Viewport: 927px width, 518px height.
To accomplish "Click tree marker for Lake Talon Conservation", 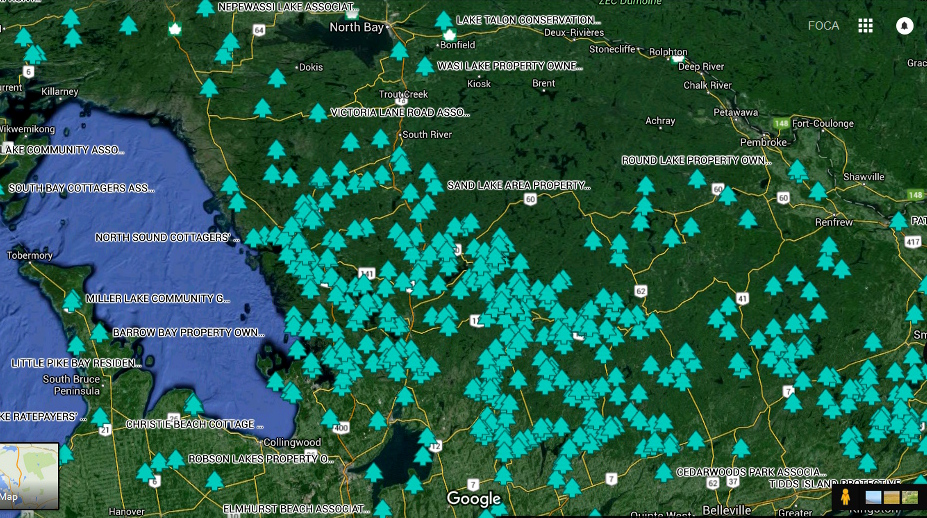I will pos(443,21).
